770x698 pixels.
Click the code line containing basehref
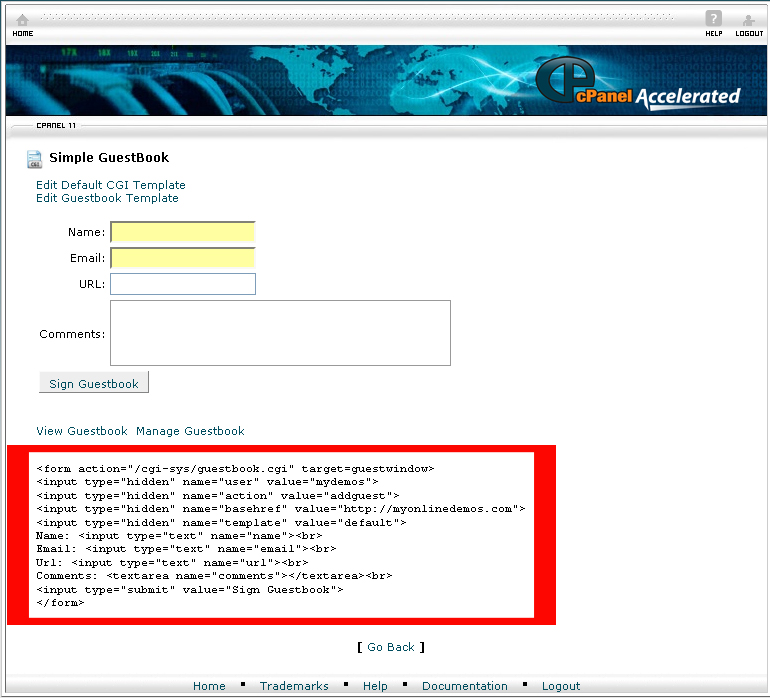[x=281, y=509]
